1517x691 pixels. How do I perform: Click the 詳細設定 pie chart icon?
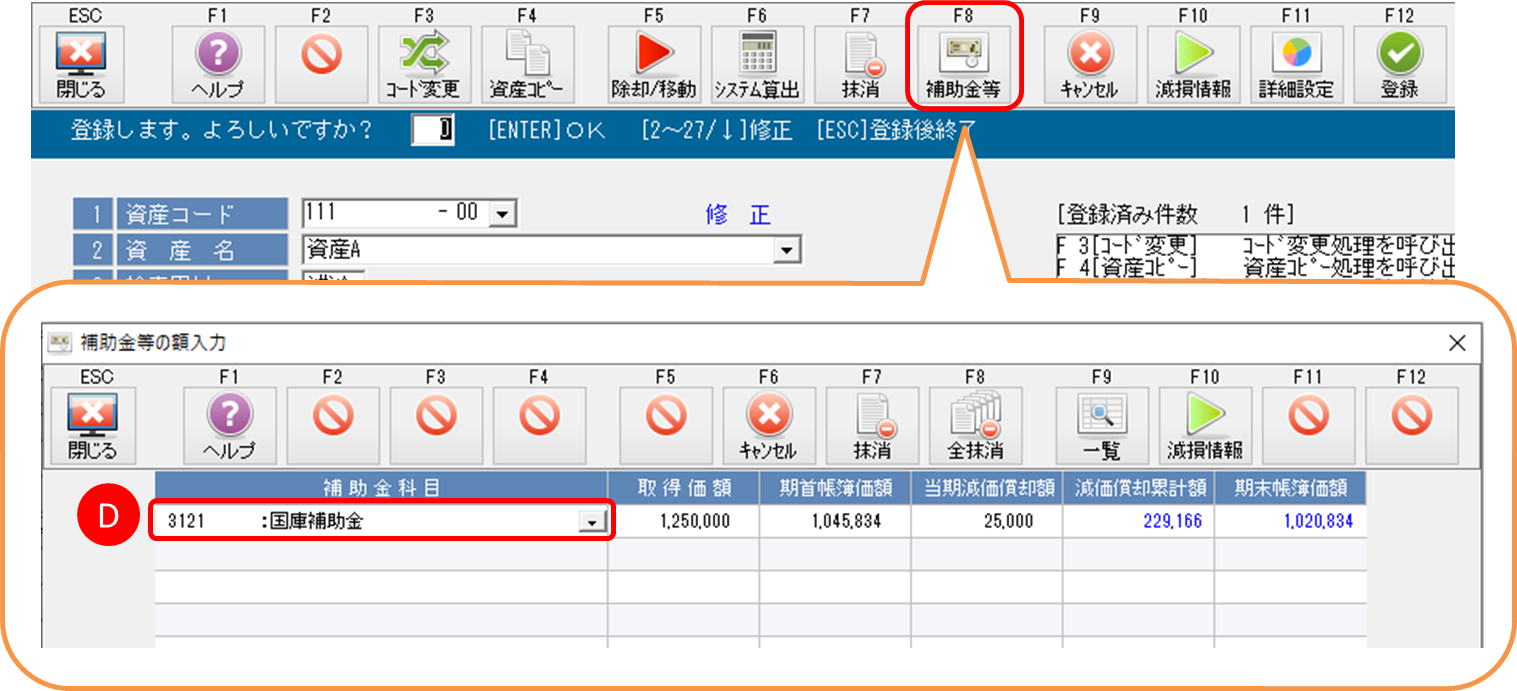(1296, 64)
